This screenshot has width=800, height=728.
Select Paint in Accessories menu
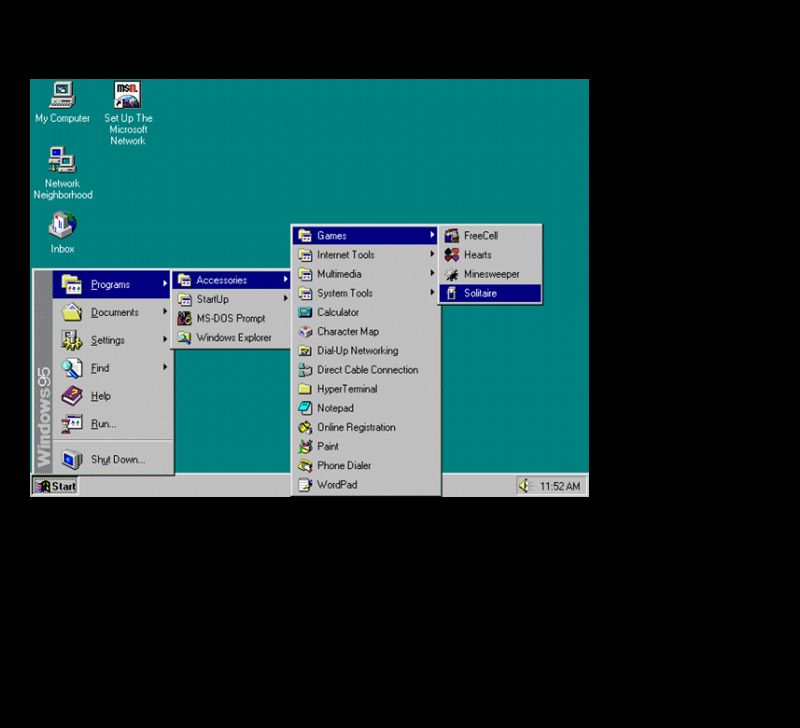coord(365,446)
